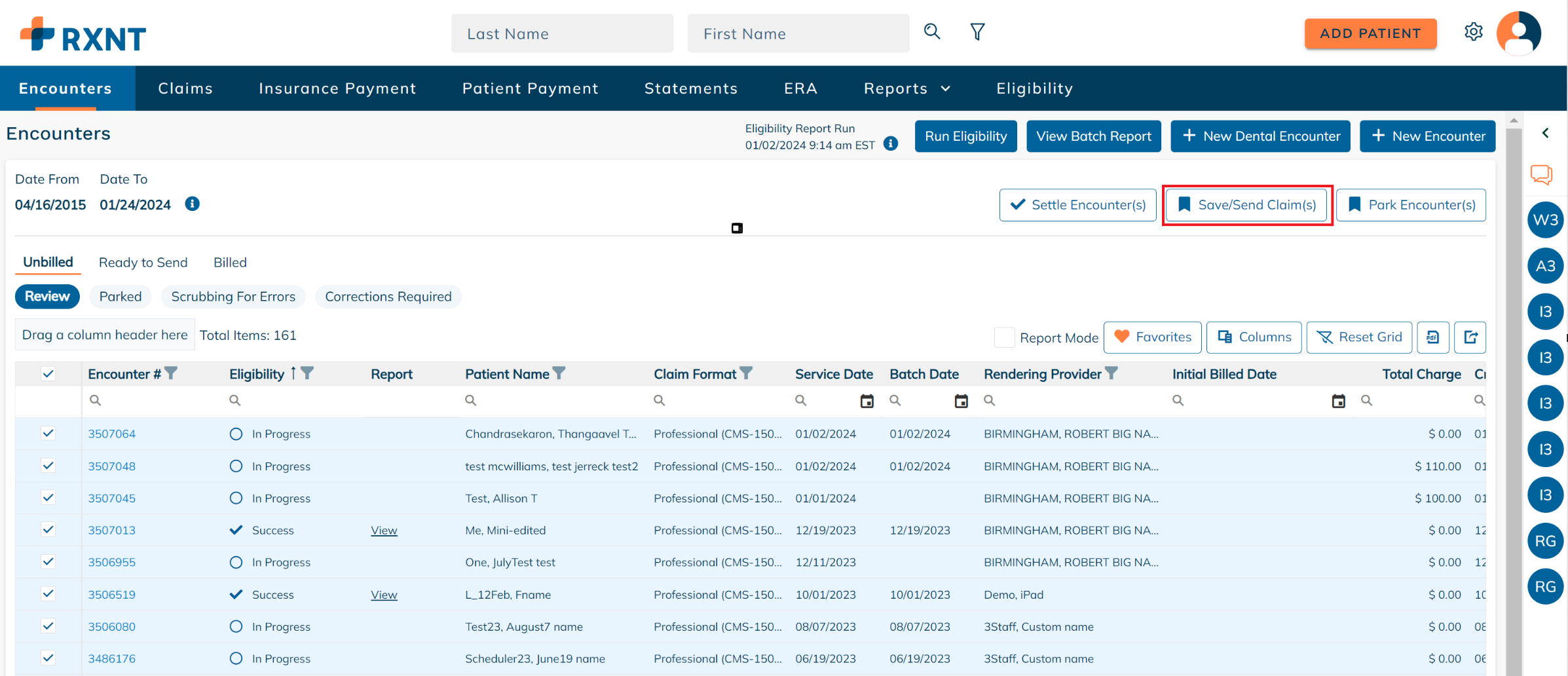Click the Last Name search field
Viewport: 1568px width, 676px height.
(x=562, y=33)
